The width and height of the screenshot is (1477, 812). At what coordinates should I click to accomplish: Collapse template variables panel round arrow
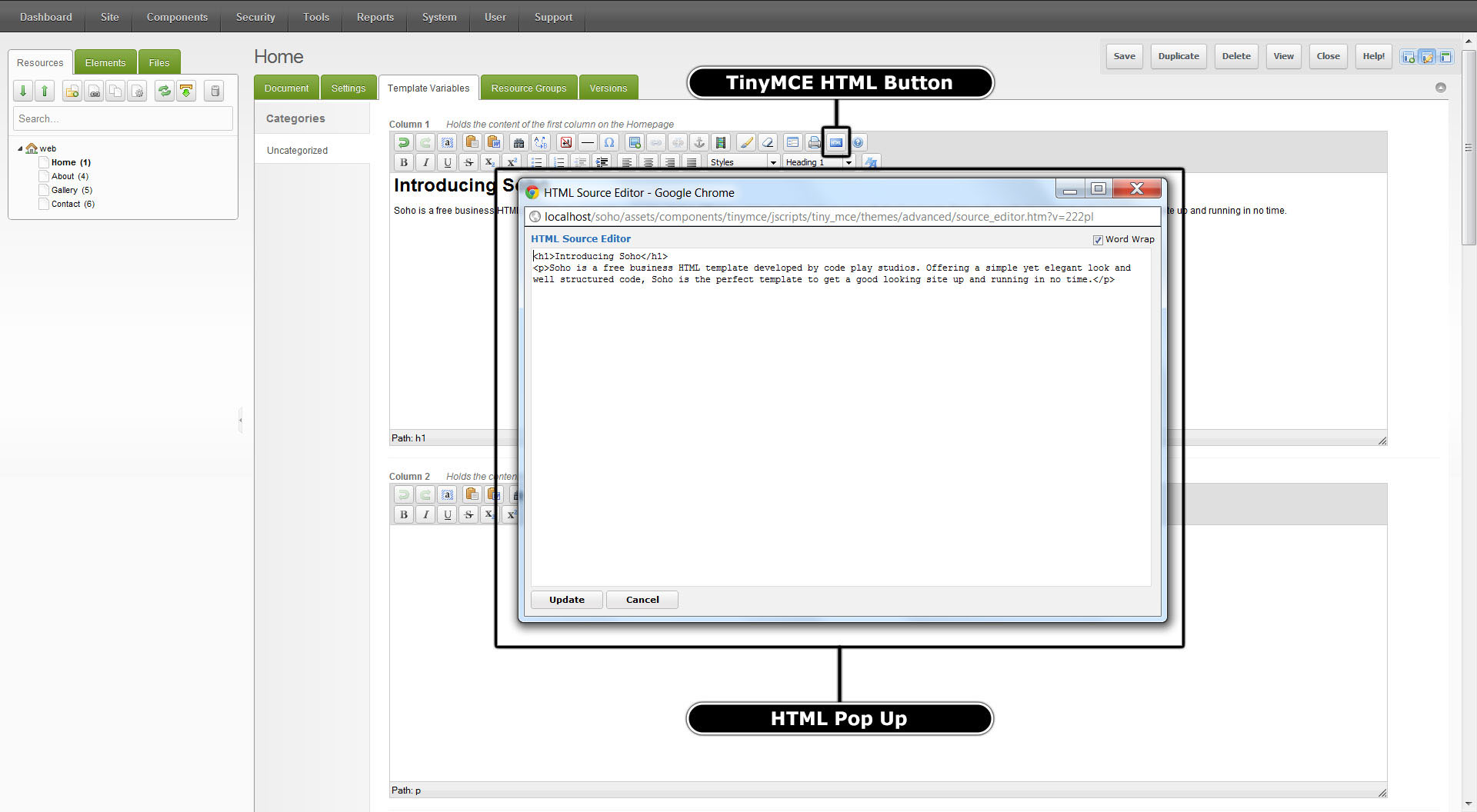(1441, 88)
